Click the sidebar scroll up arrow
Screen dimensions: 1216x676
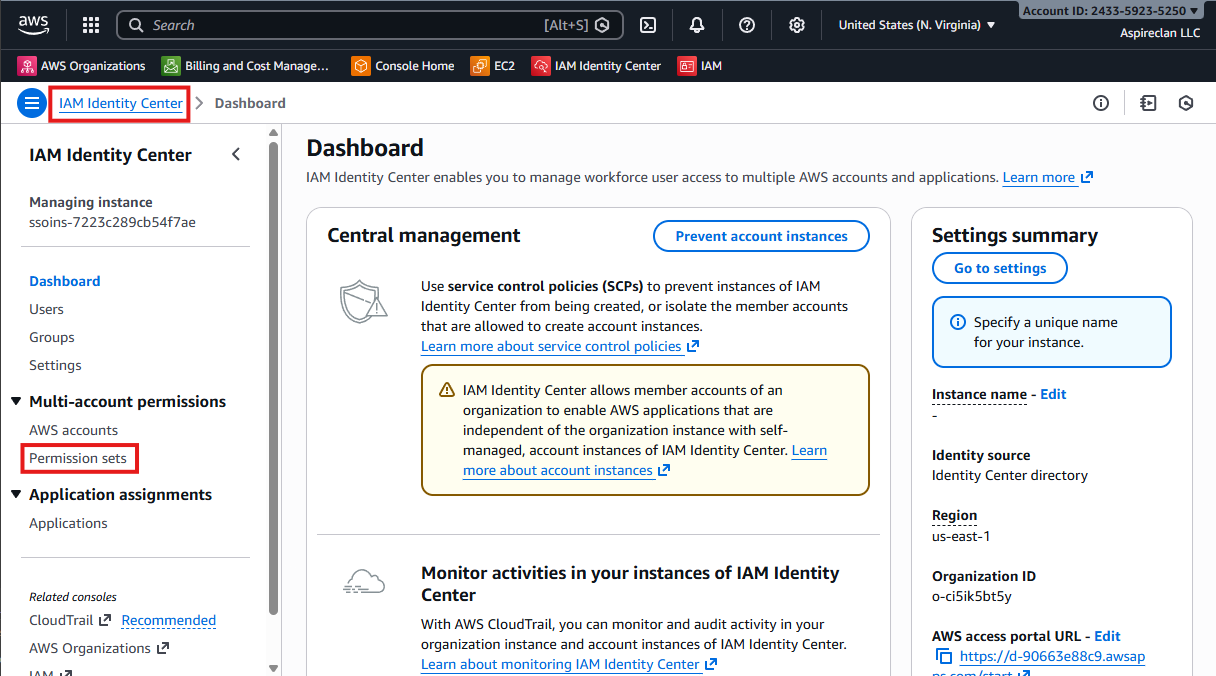click(274, 131)
